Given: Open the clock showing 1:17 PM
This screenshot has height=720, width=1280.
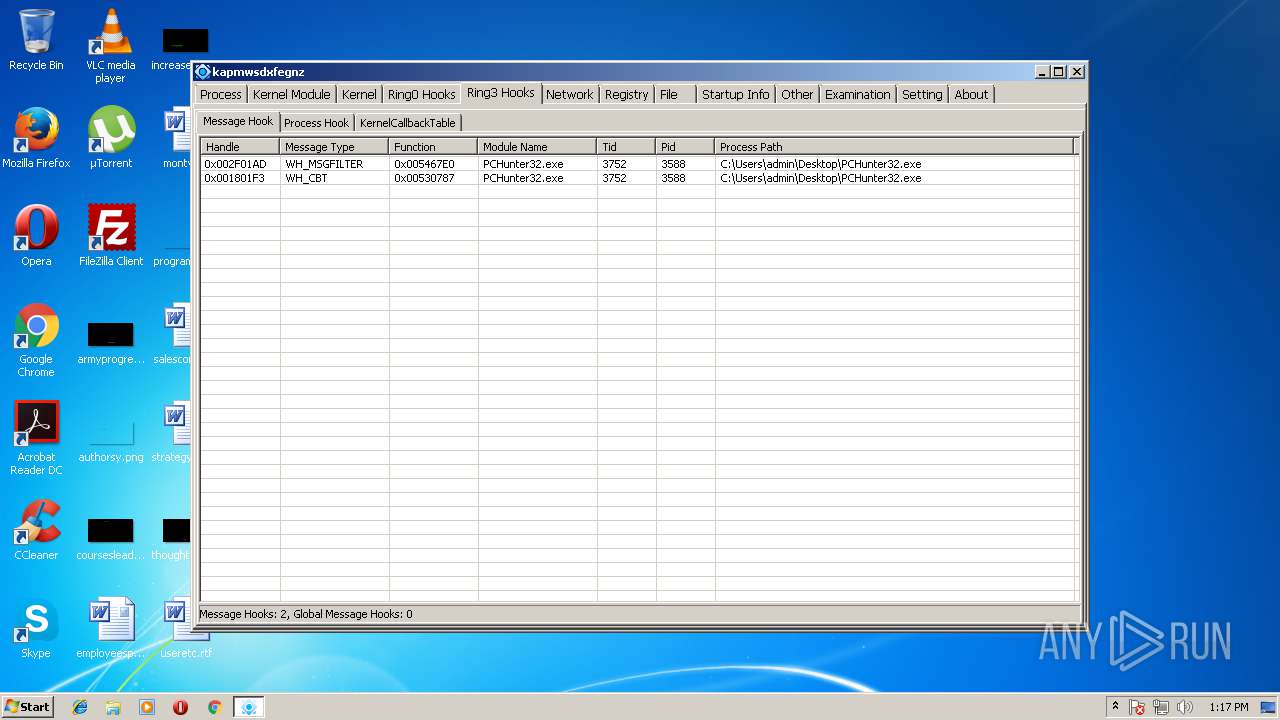Looking at the screenshot, I should click(x=1228, y=707).
